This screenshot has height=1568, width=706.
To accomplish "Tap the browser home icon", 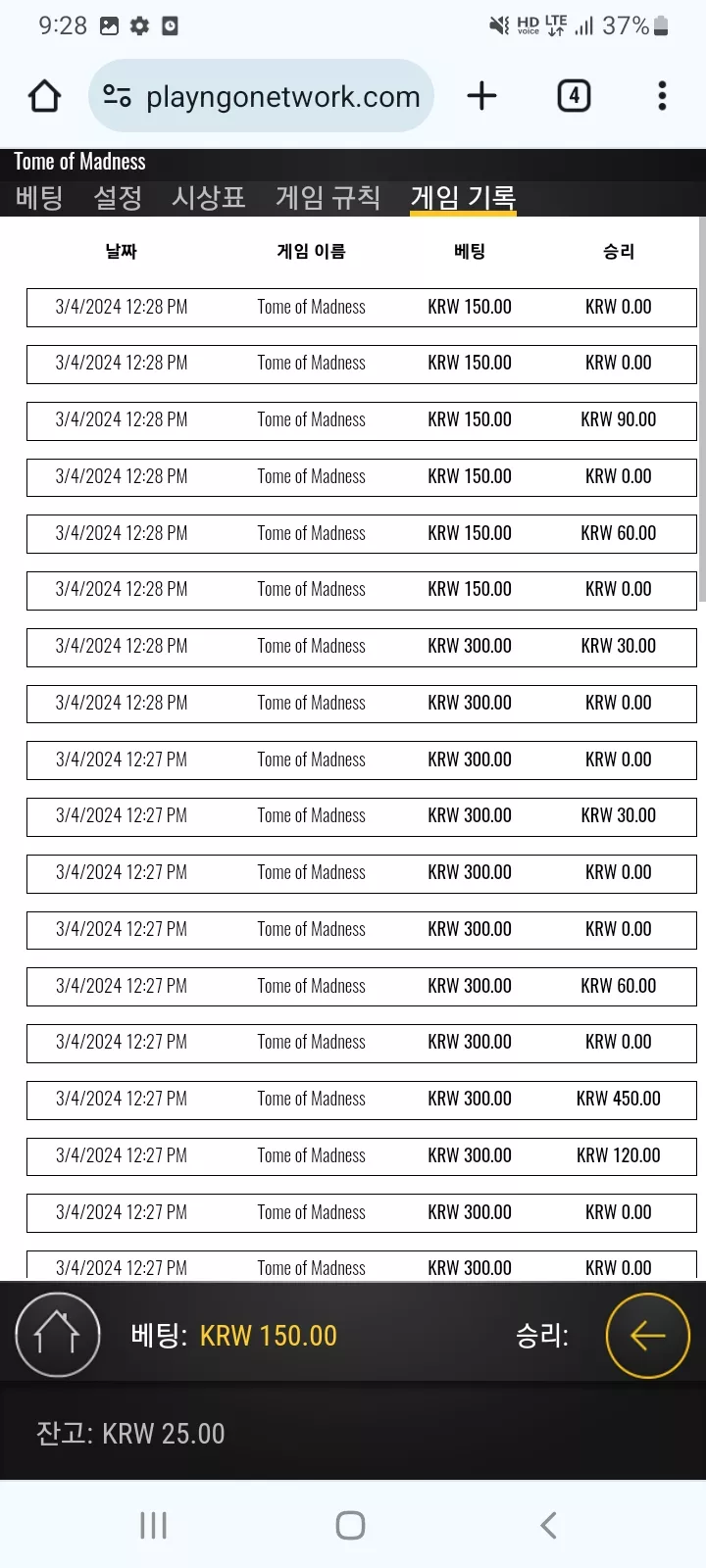I will point(45,96).
